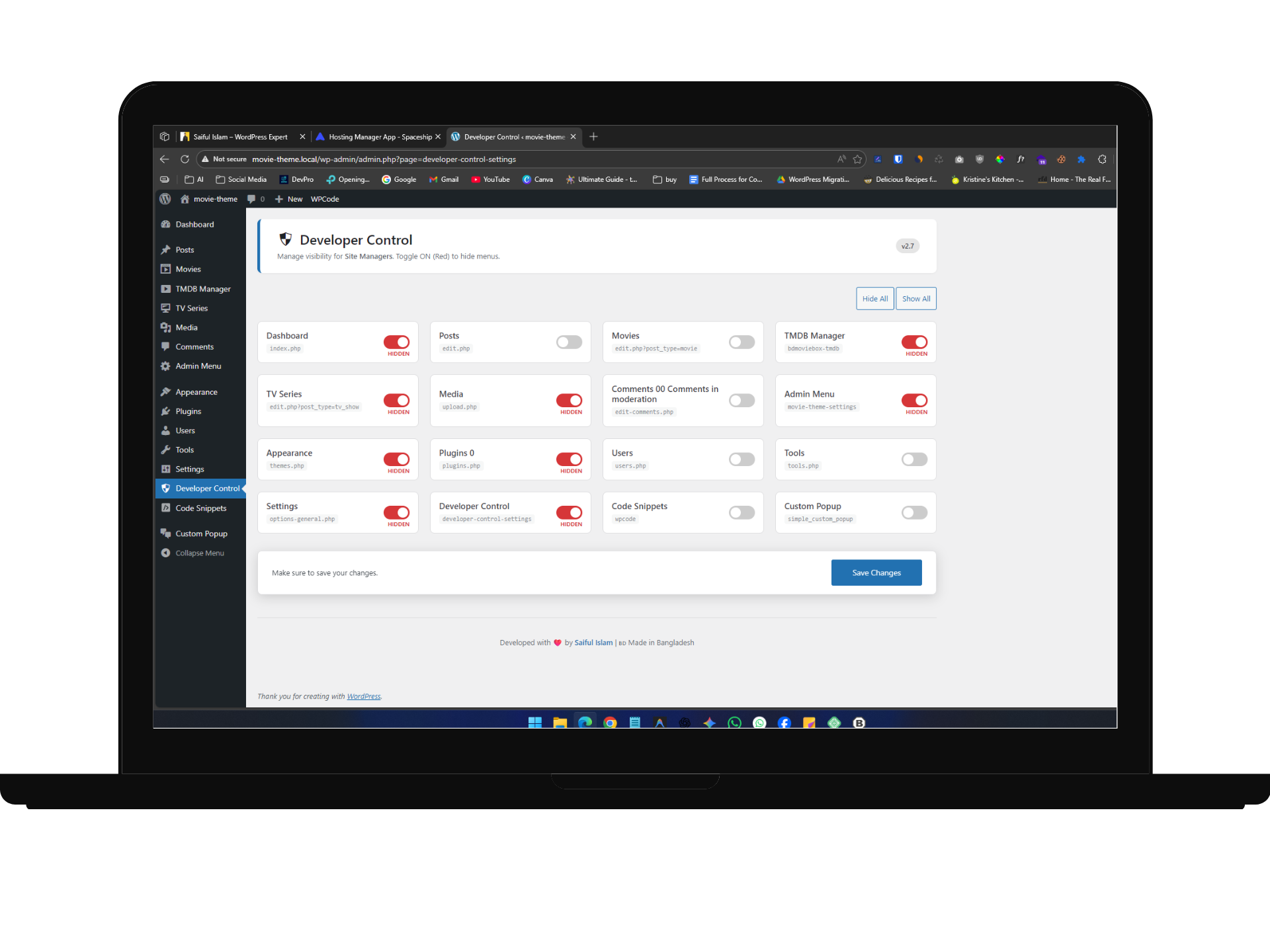Screen dimensions: 1270x952
Task: Click the browser refresh icon
Action: pos(185,159)
